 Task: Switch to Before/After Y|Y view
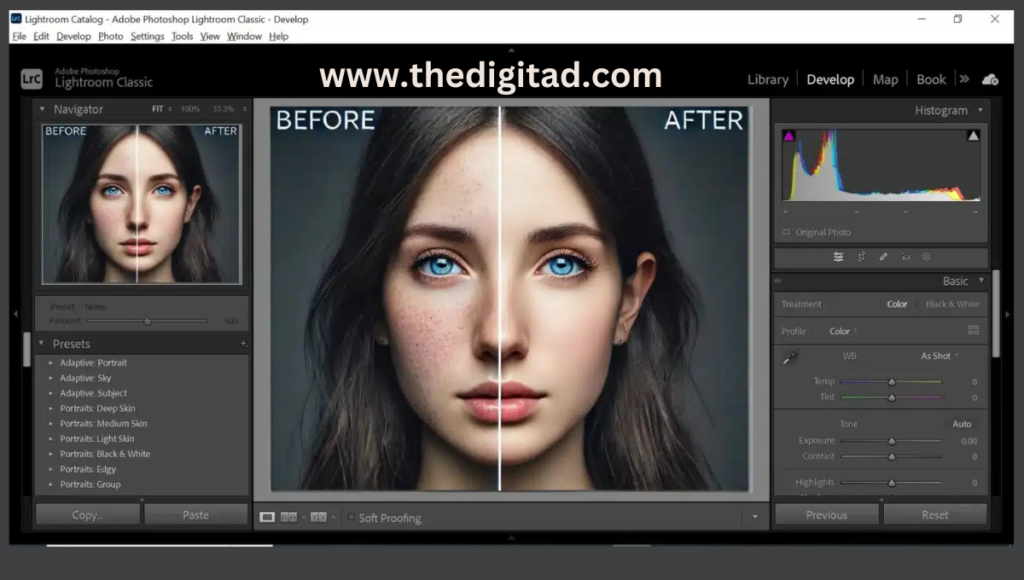point(318,517)
